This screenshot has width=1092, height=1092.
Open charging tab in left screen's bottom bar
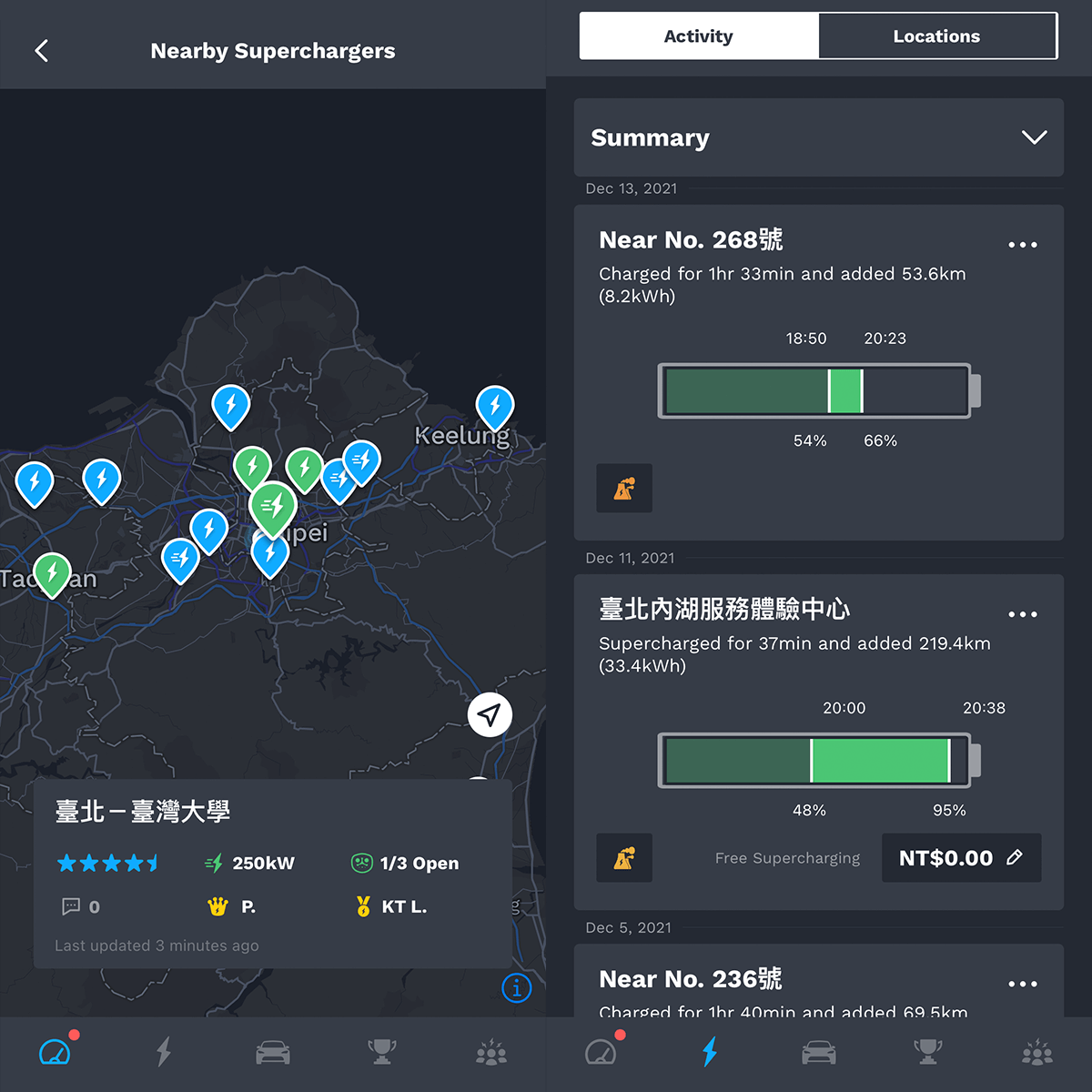point(164,1052)
